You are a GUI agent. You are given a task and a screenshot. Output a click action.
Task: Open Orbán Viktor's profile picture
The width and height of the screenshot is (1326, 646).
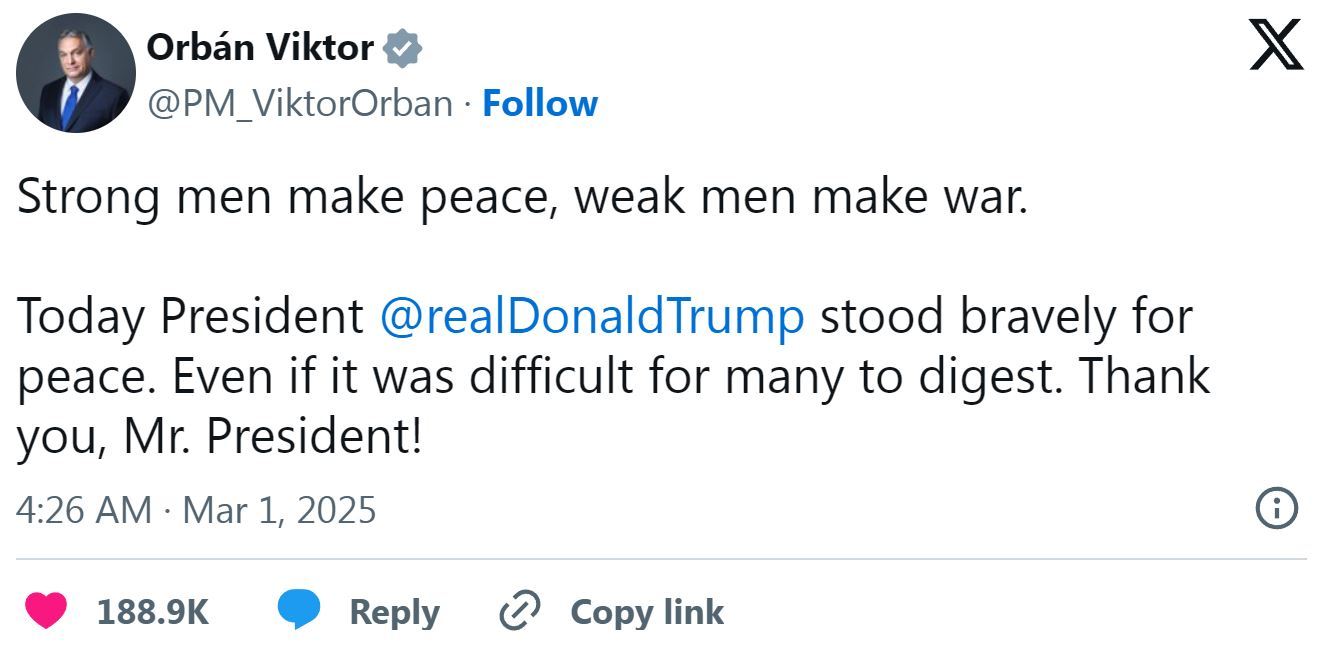(x=76, y=73)
